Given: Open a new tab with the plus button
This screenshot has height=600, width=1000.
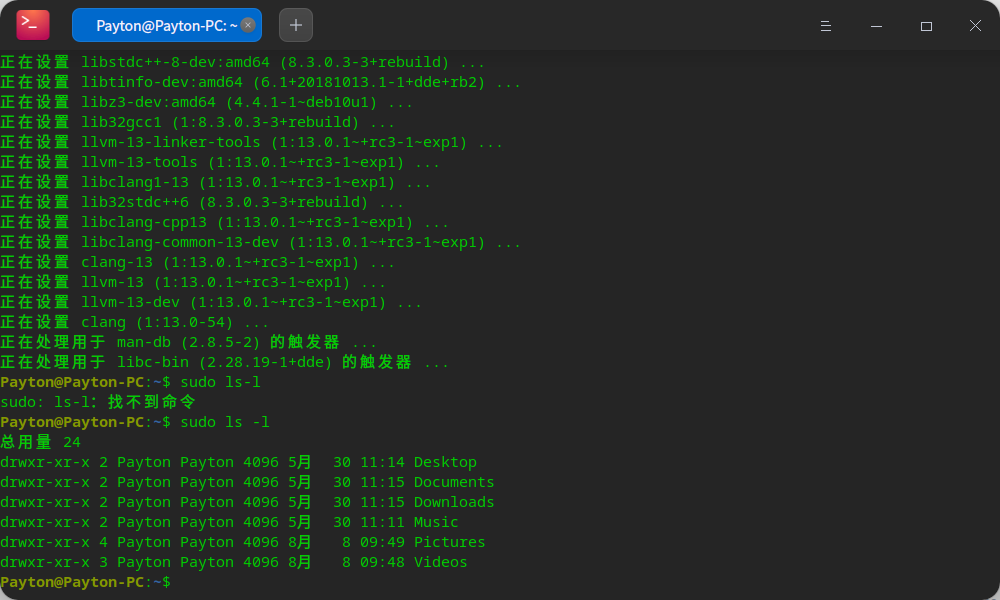Looking at the screenshot, I should (x=295, y=24).
